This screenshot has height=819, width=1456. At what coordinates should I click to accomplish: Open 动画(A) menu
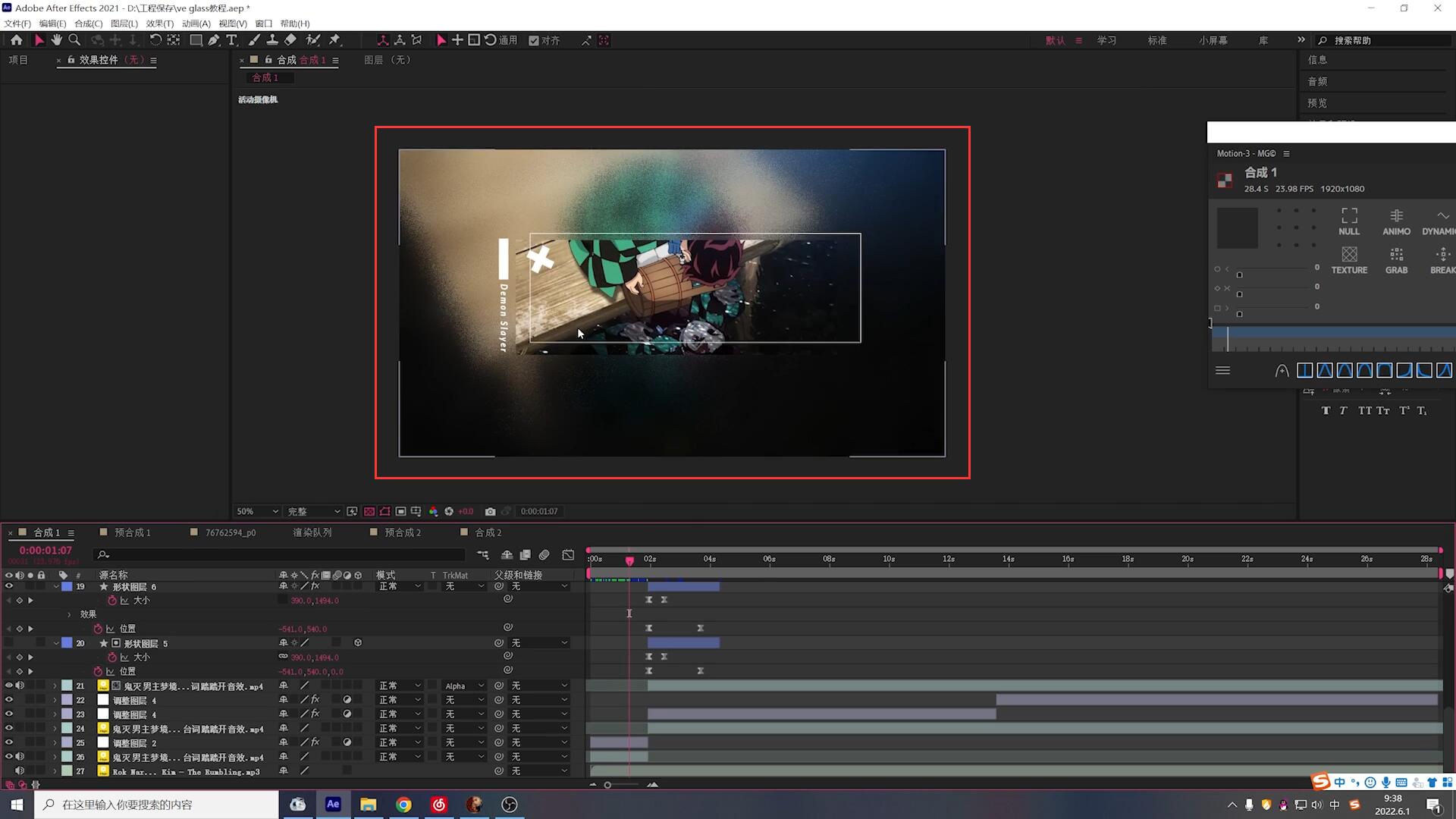pos(196,24)
